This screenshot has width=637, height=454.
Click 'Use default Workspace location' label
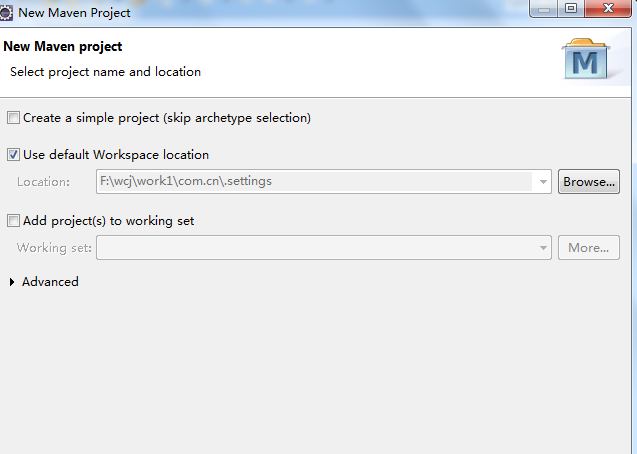pyautogui.click(x=116, y=155)
